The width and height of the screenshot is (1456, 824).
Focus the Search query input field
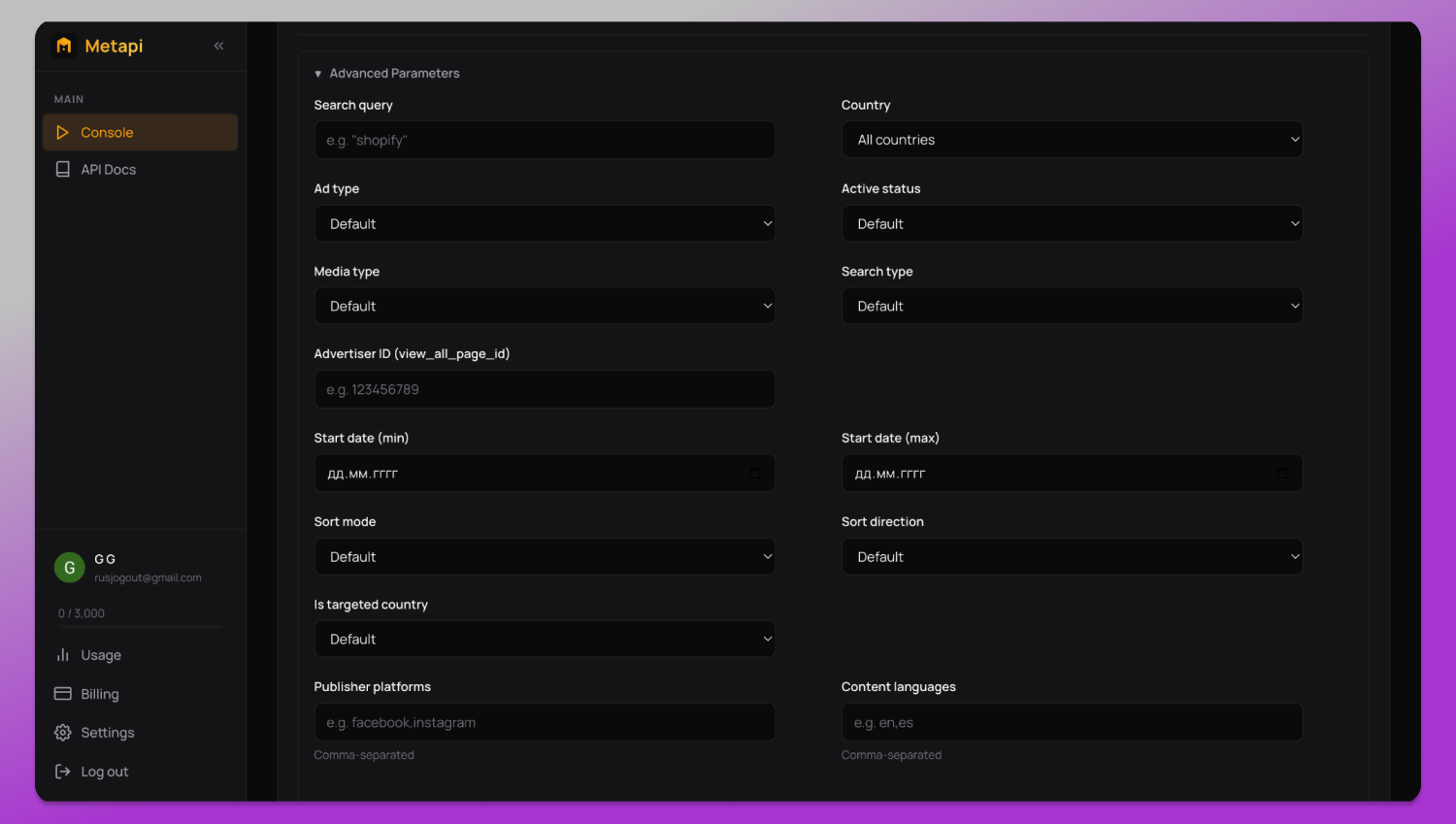click(x=545, y=140)
